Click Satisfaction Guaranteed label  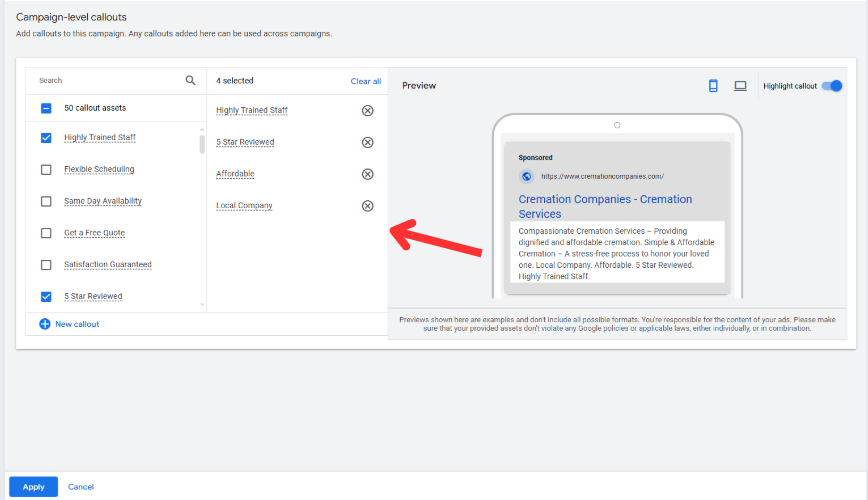click(108, 264)
